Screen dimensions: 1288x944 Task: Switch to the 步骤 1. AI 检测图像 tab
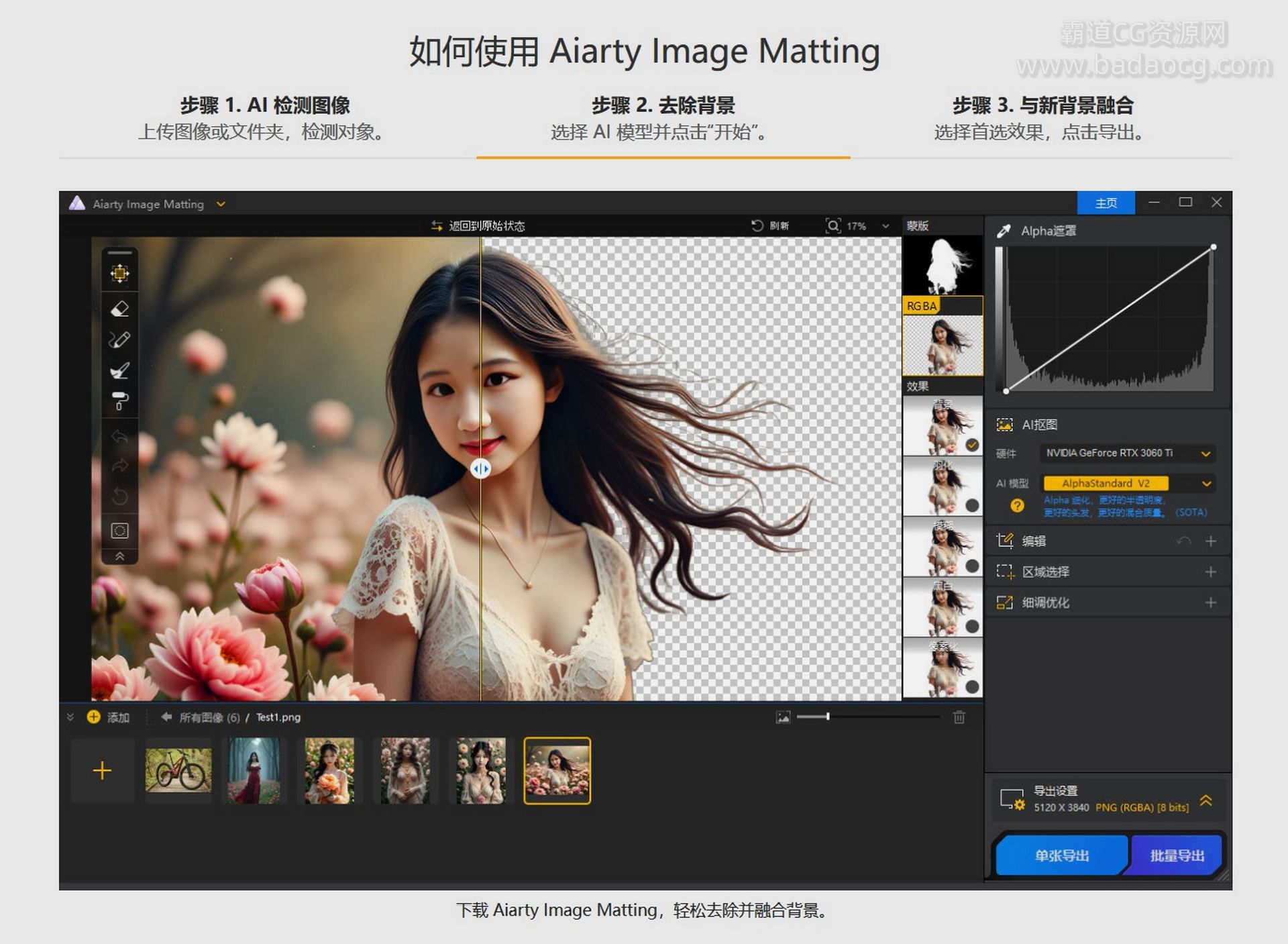[266, 118]
